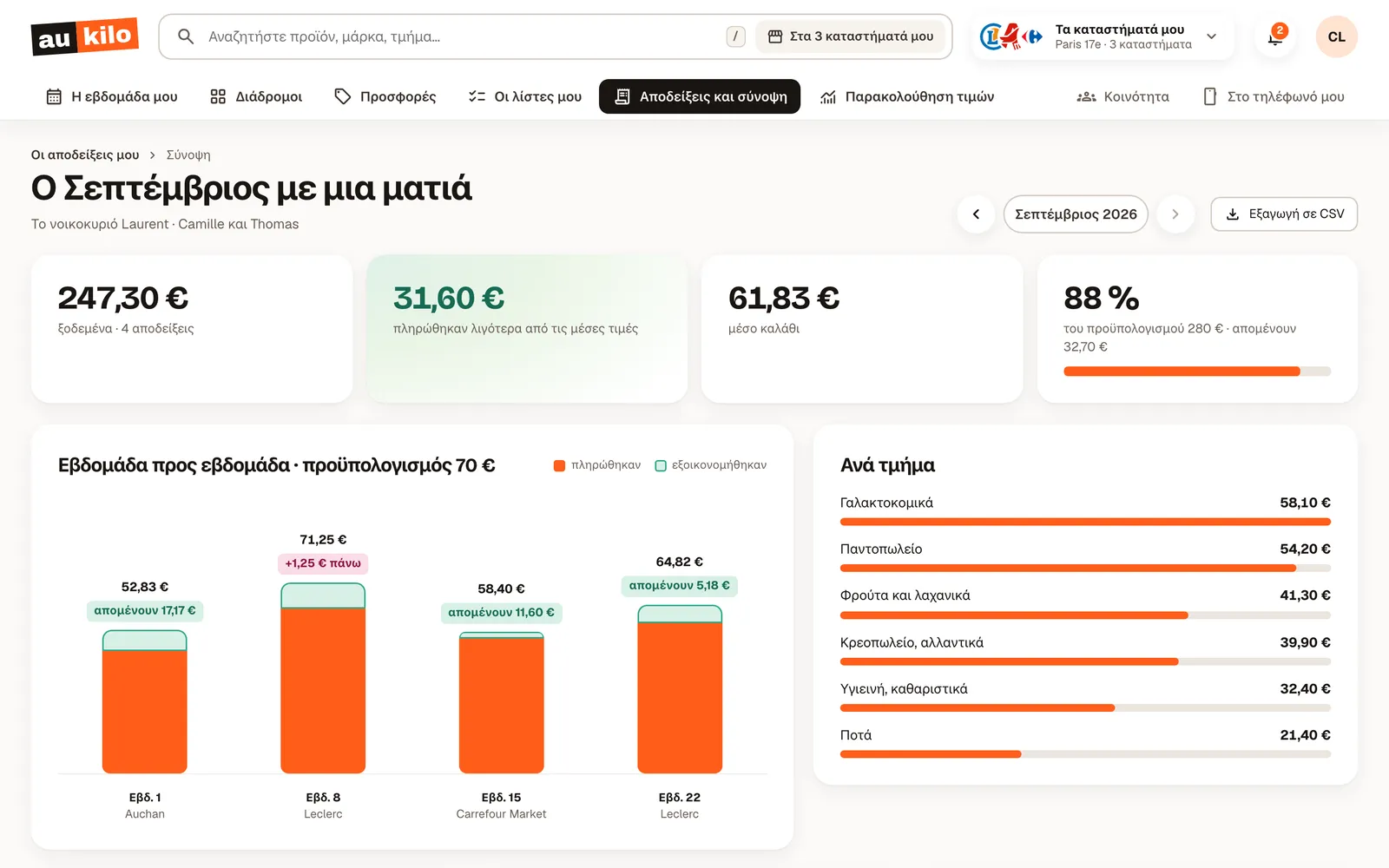
Task: Open the Σεπτέμβριος 2026 month picker
Action: (1076, 214)
